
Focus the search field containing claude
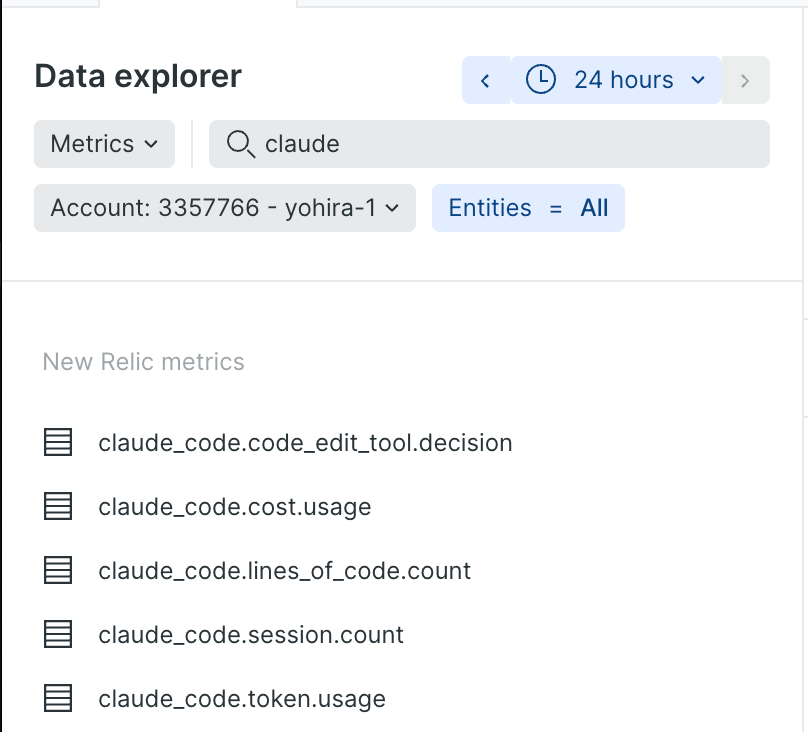coord(489,144)
